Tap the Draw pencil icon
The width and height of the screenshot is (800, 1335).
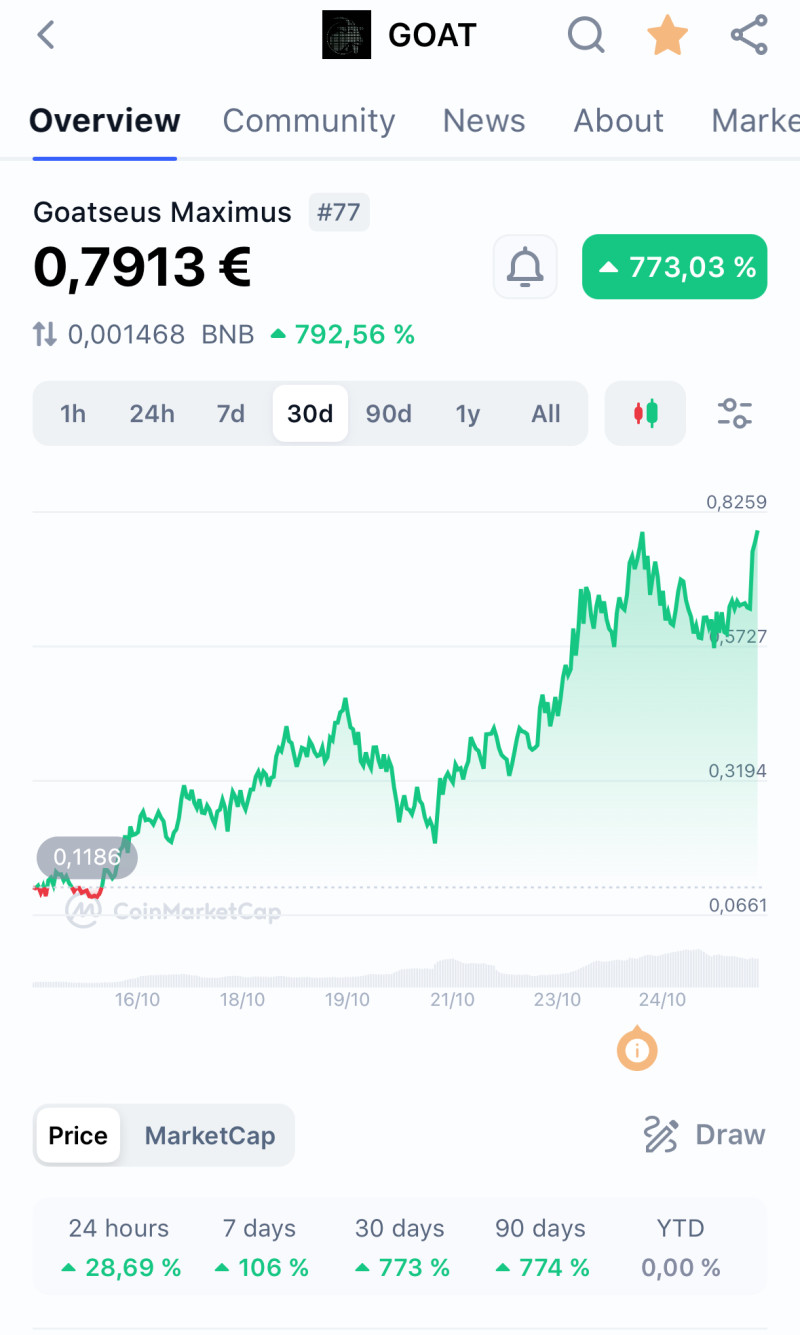tap(661, 1135)
